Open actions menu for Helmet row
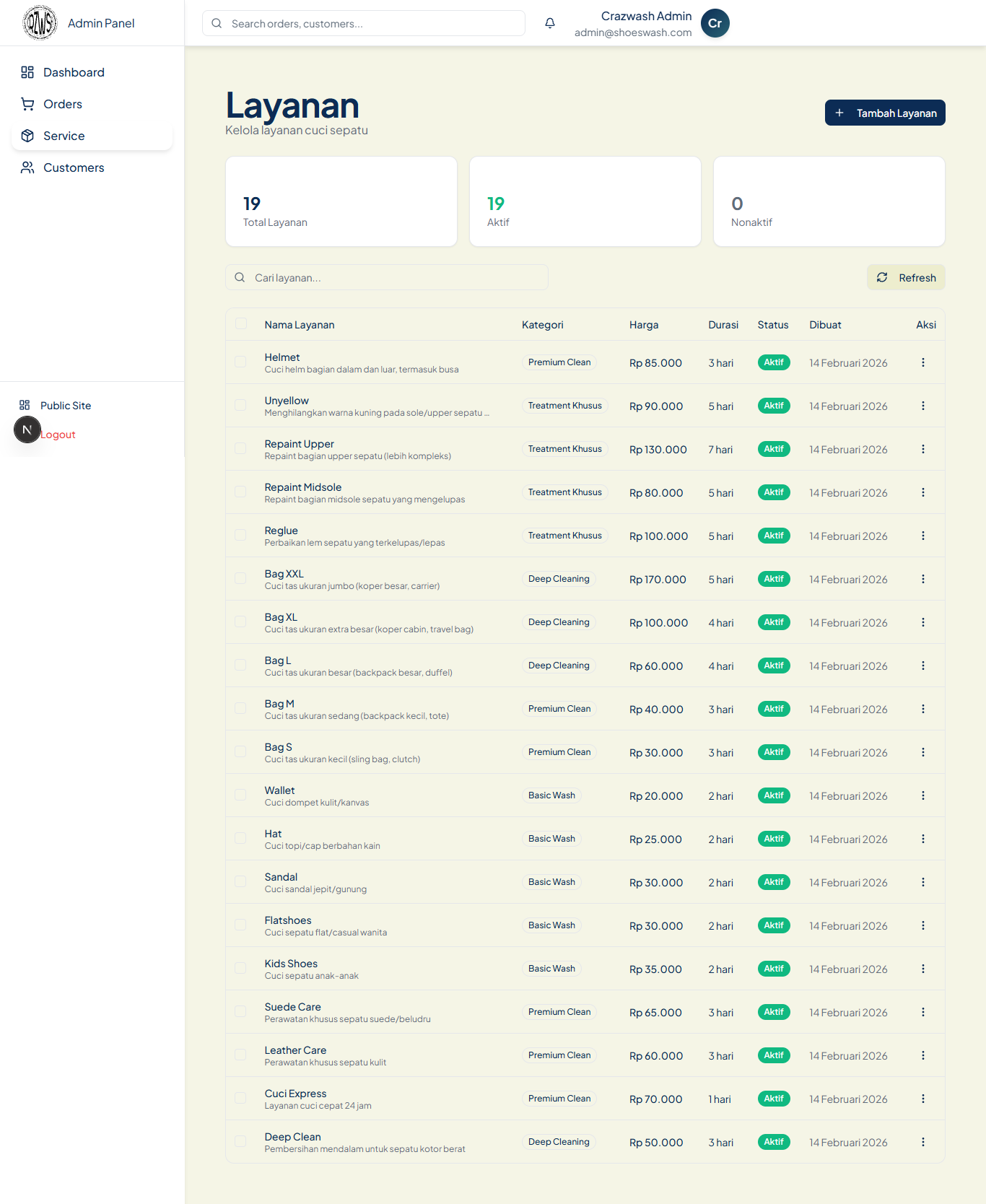986x1204 pixels. point(923,362)
